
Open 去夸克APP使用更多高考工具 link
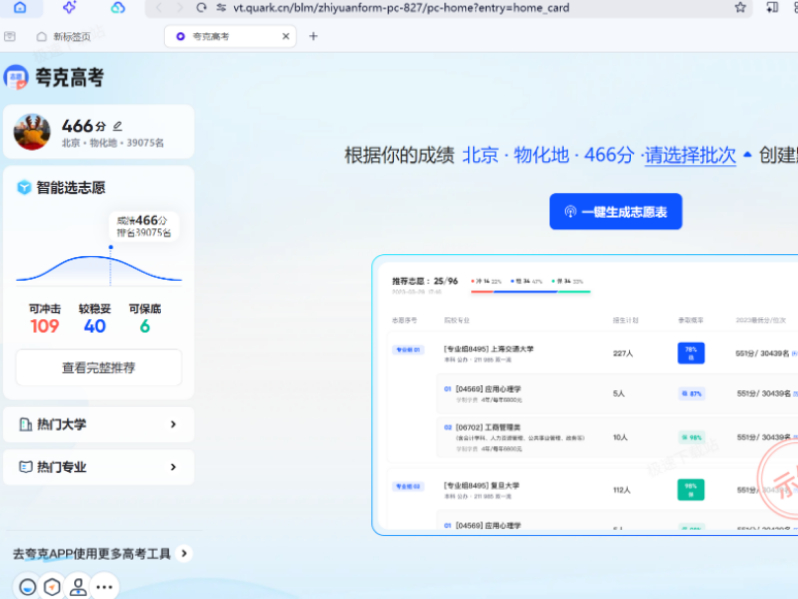(92, 554)
